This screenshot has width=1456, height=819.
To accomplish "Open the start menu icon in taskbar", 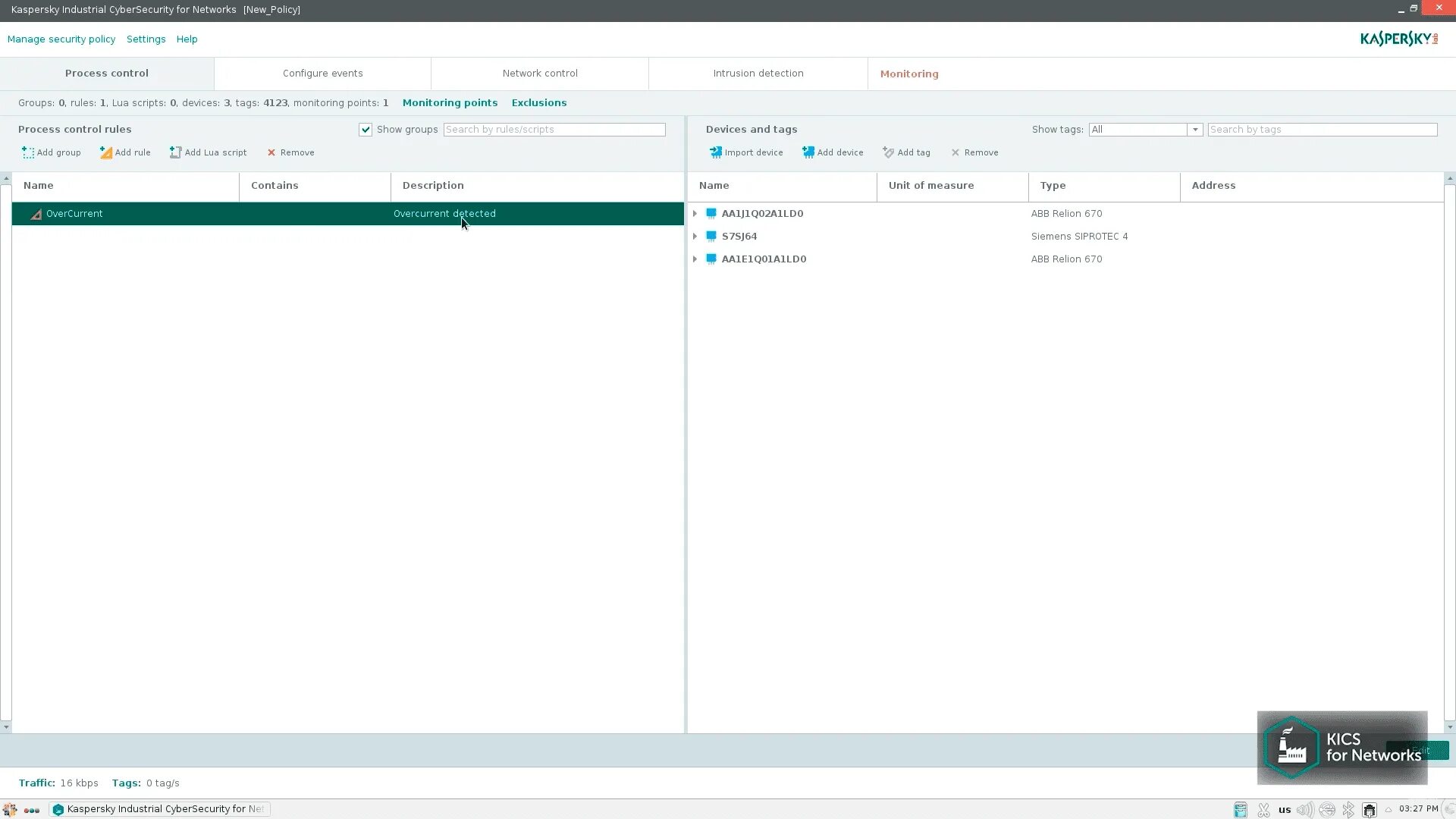I will point(10,809).
